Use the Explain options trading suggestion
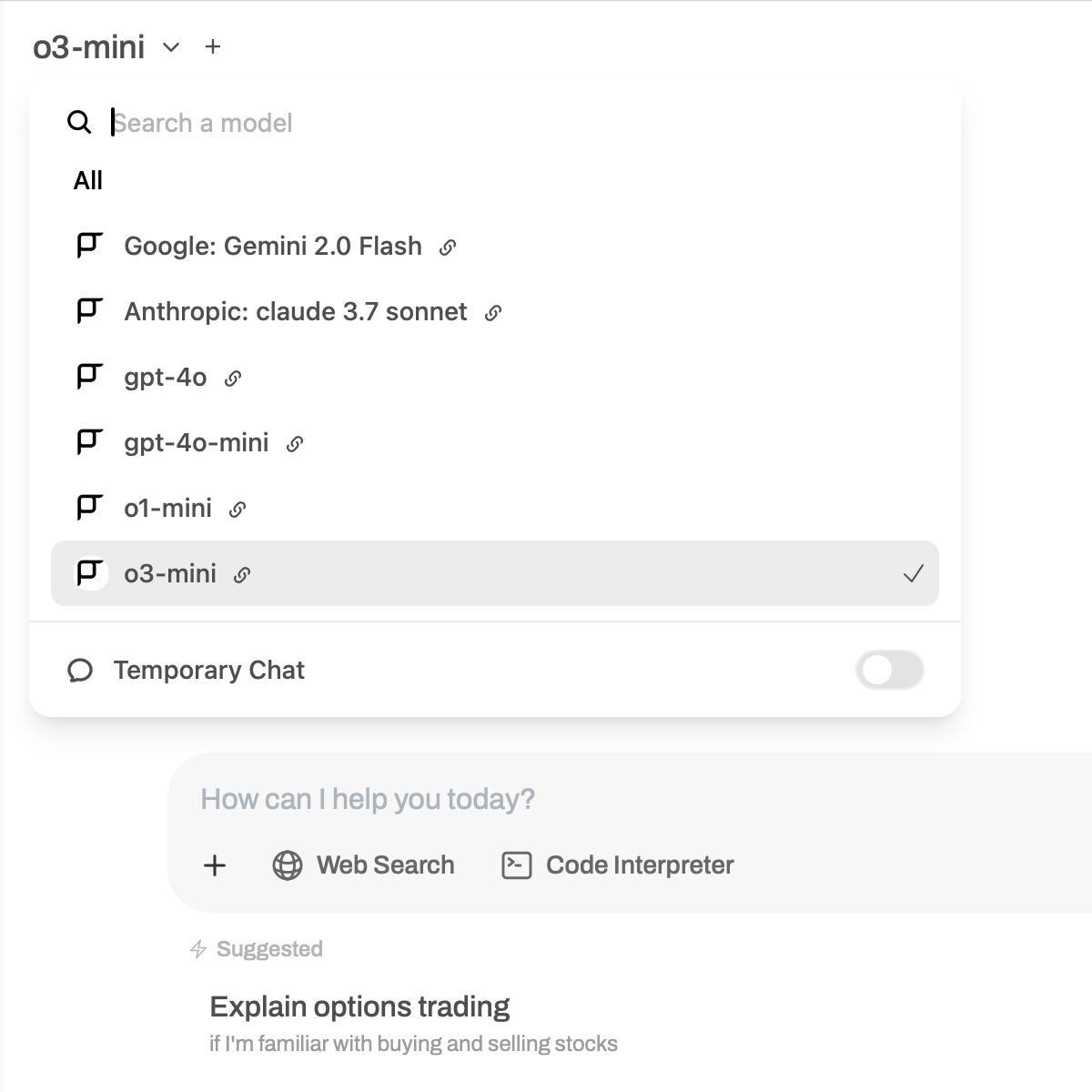The height and width of the screenshot is (1092, 1092). 359,1007
